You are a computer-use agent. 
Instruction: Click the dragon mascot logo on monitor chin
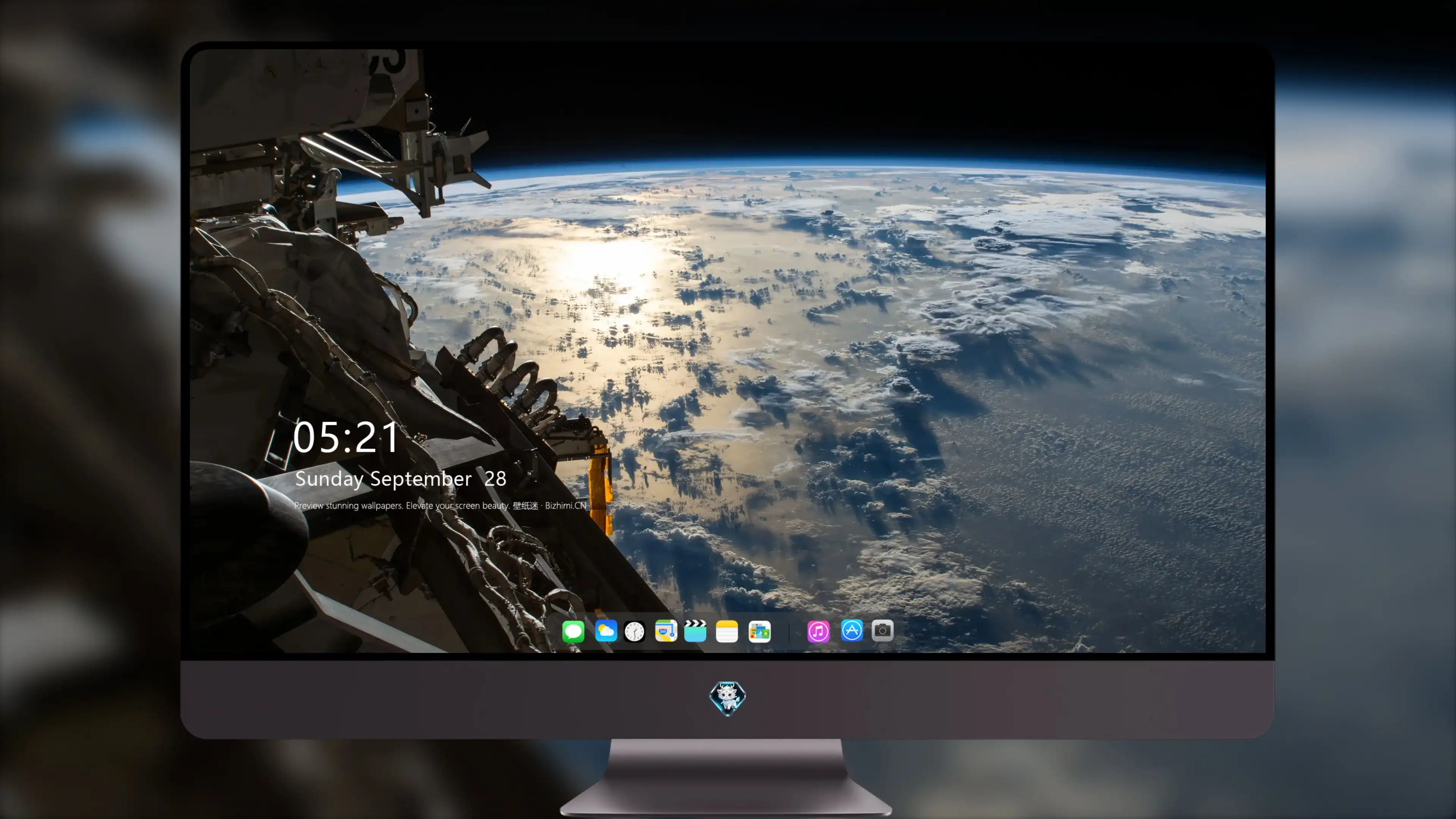click(728, 698)
